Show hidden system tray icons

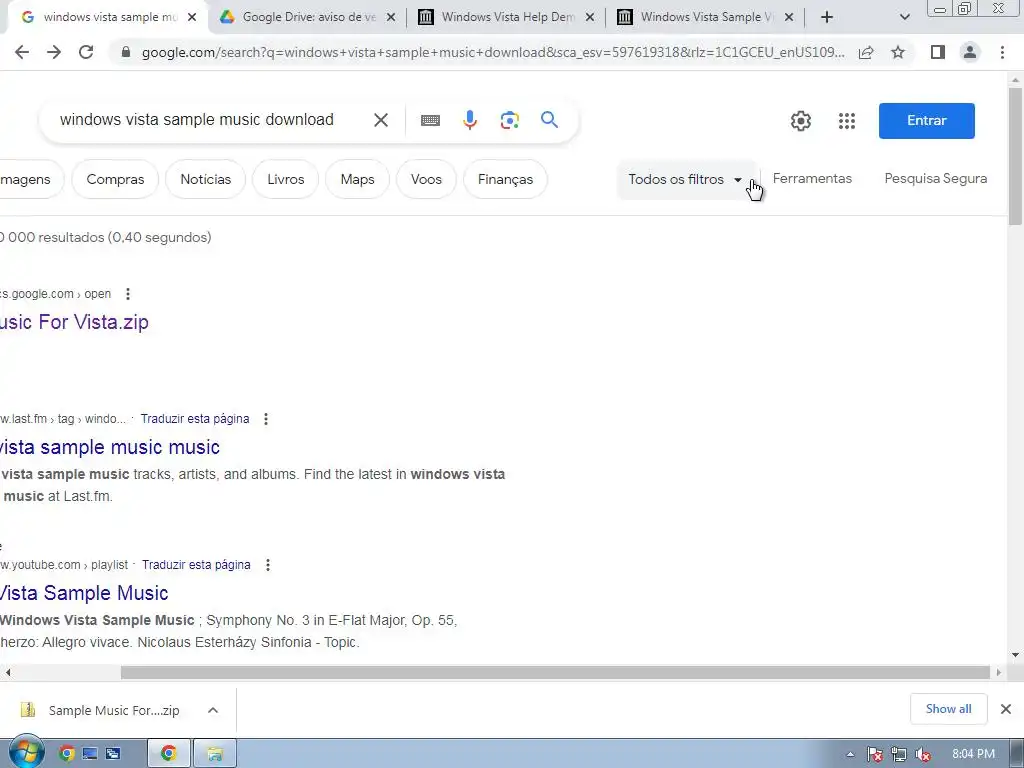(850, 754)
